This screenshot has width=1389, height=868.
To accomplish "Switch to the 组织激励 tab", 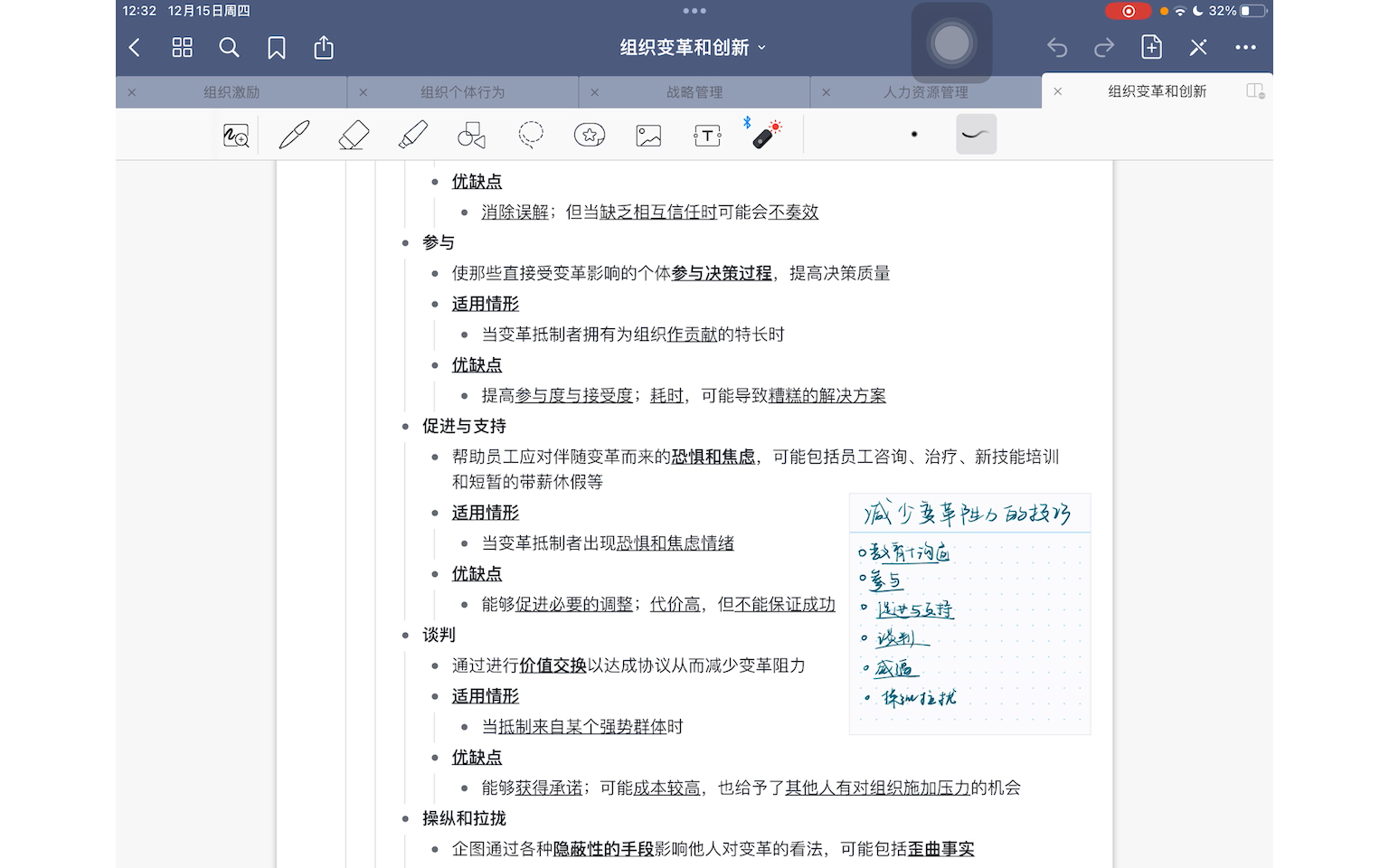I will click(x=231, y=92).
